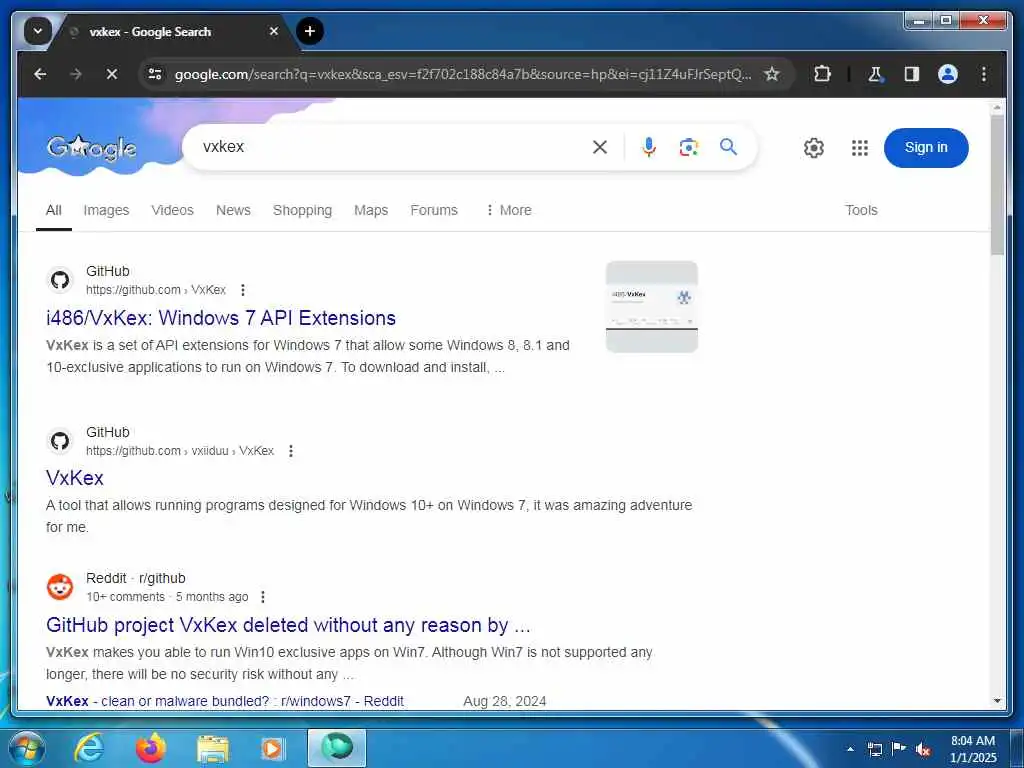1024x768 pixels.
Task: Close the vxkex Google Search tab
Action: [x=274, y=31]
